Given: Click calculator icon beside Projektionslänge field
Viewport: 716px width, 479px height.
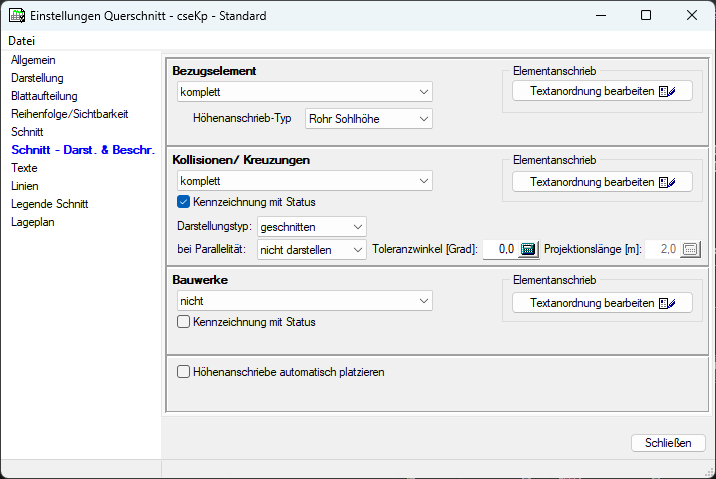Looking at the screenshot, I should pos(690,249).
